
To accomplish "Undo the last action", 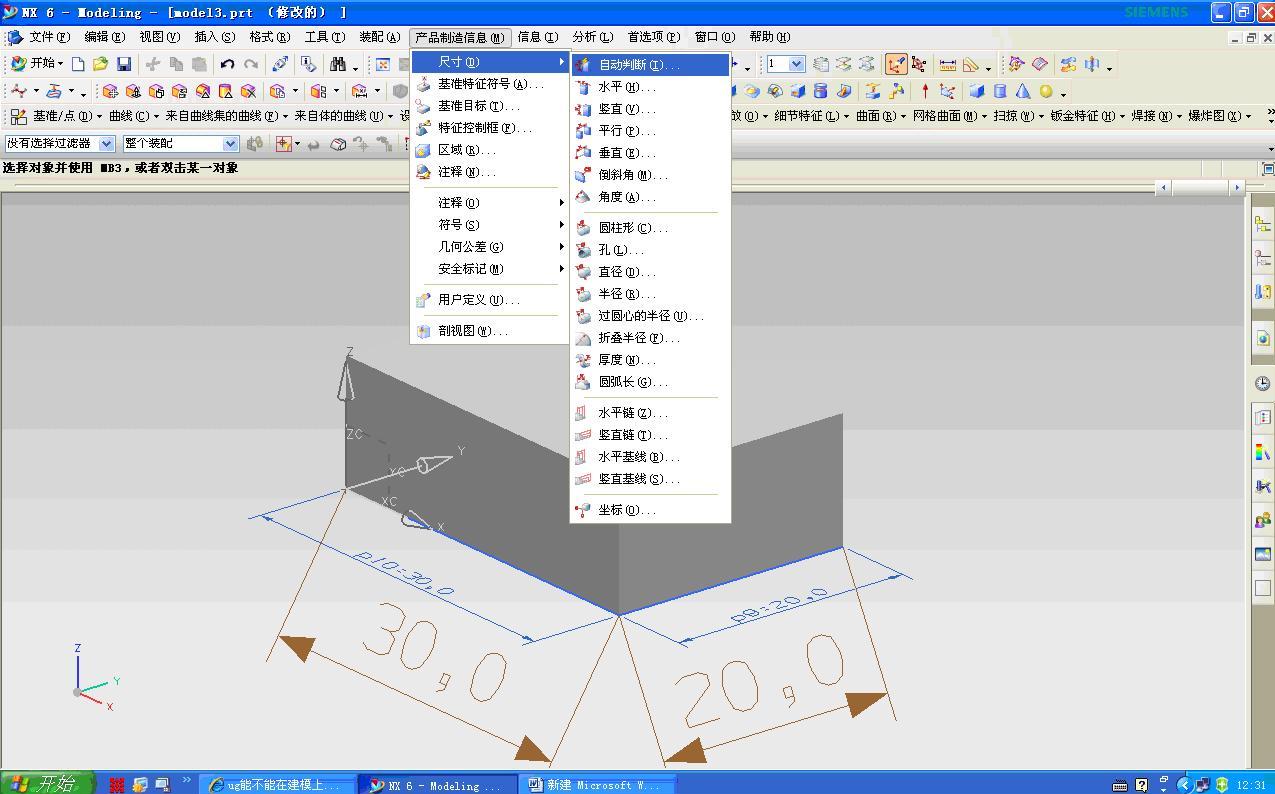I will tap(227, 64).
